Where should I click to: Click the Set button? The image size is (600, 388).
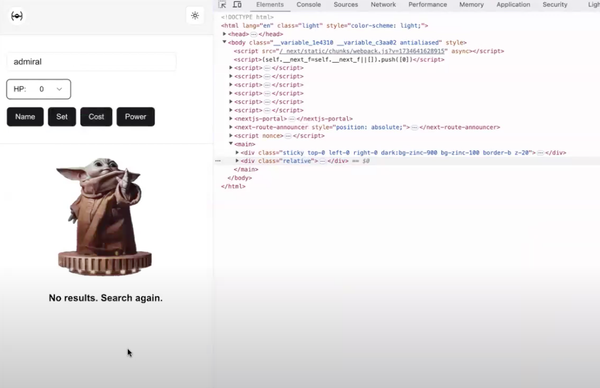pyautogui.click(x=62, y=117)
